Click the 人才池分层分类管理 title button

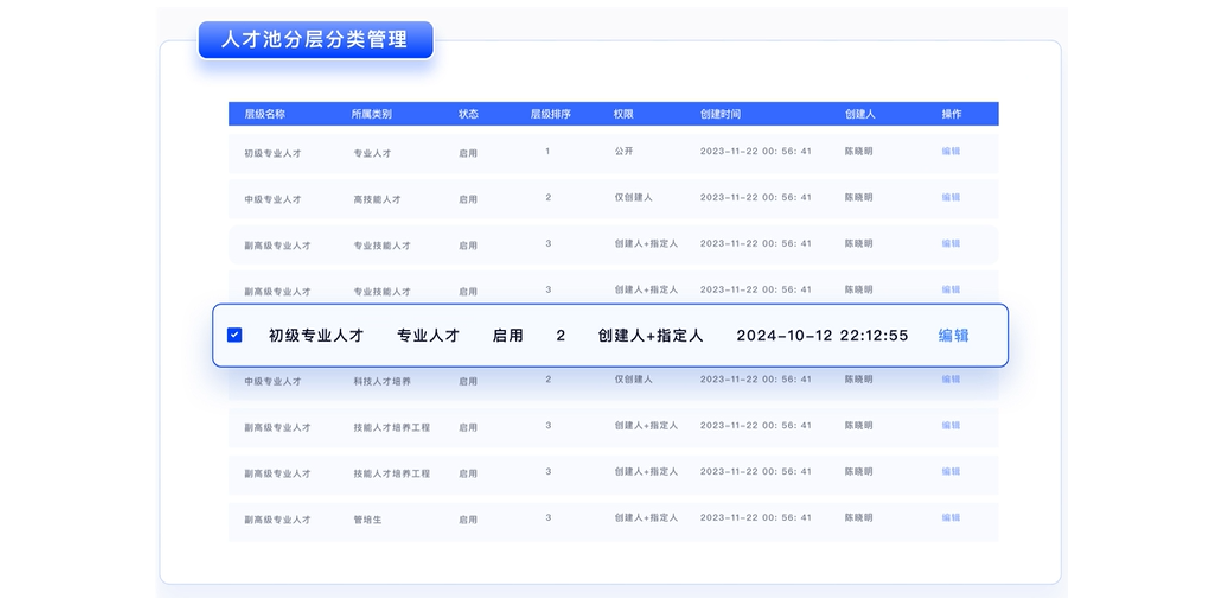click(315, 40)
